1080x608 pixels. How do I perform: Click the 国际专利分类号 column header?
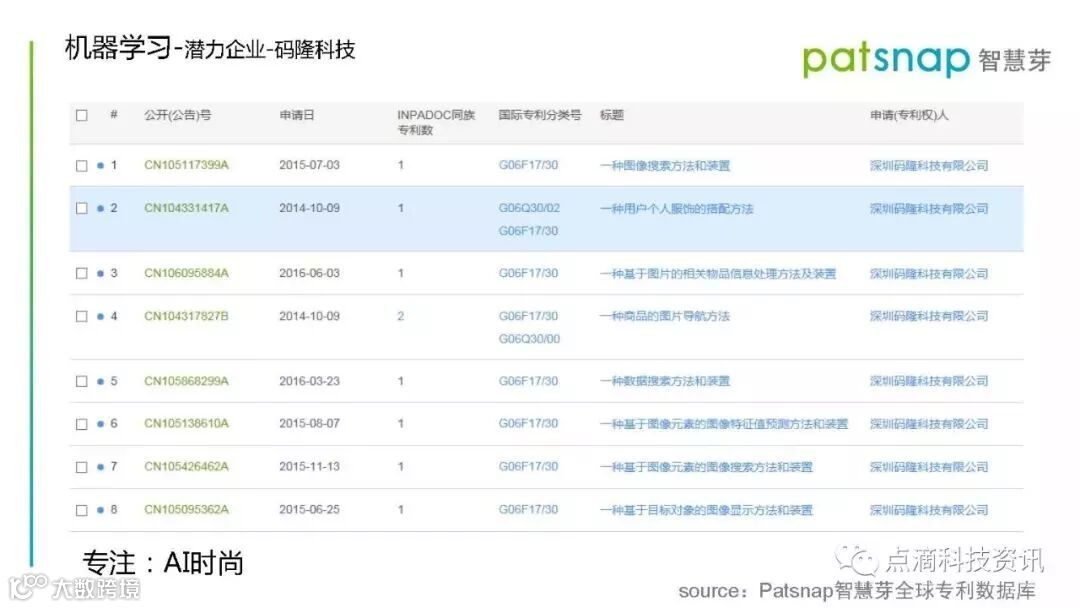(539, 115)
